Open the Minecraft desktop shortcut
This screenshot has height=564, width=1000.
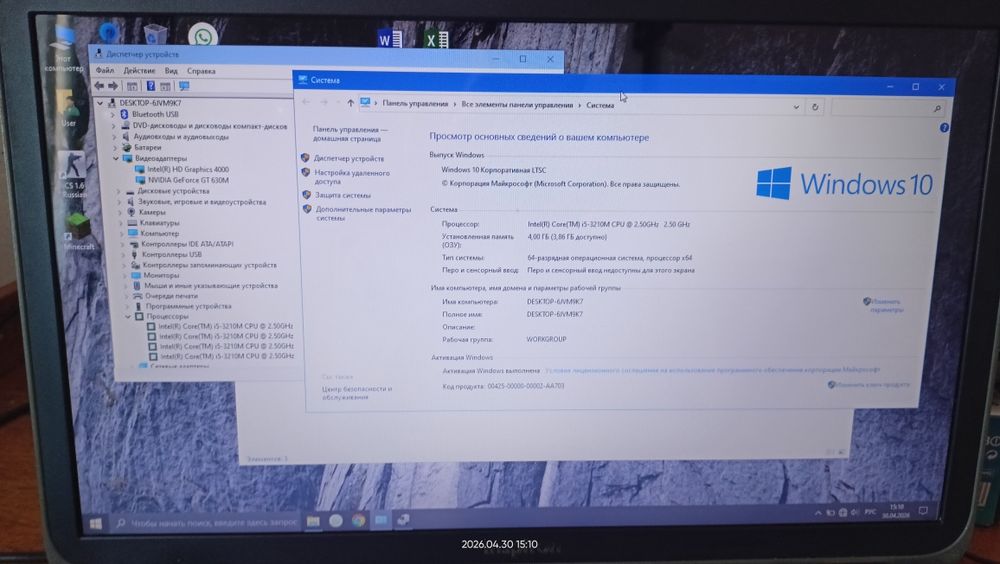[x=78, y=231]
